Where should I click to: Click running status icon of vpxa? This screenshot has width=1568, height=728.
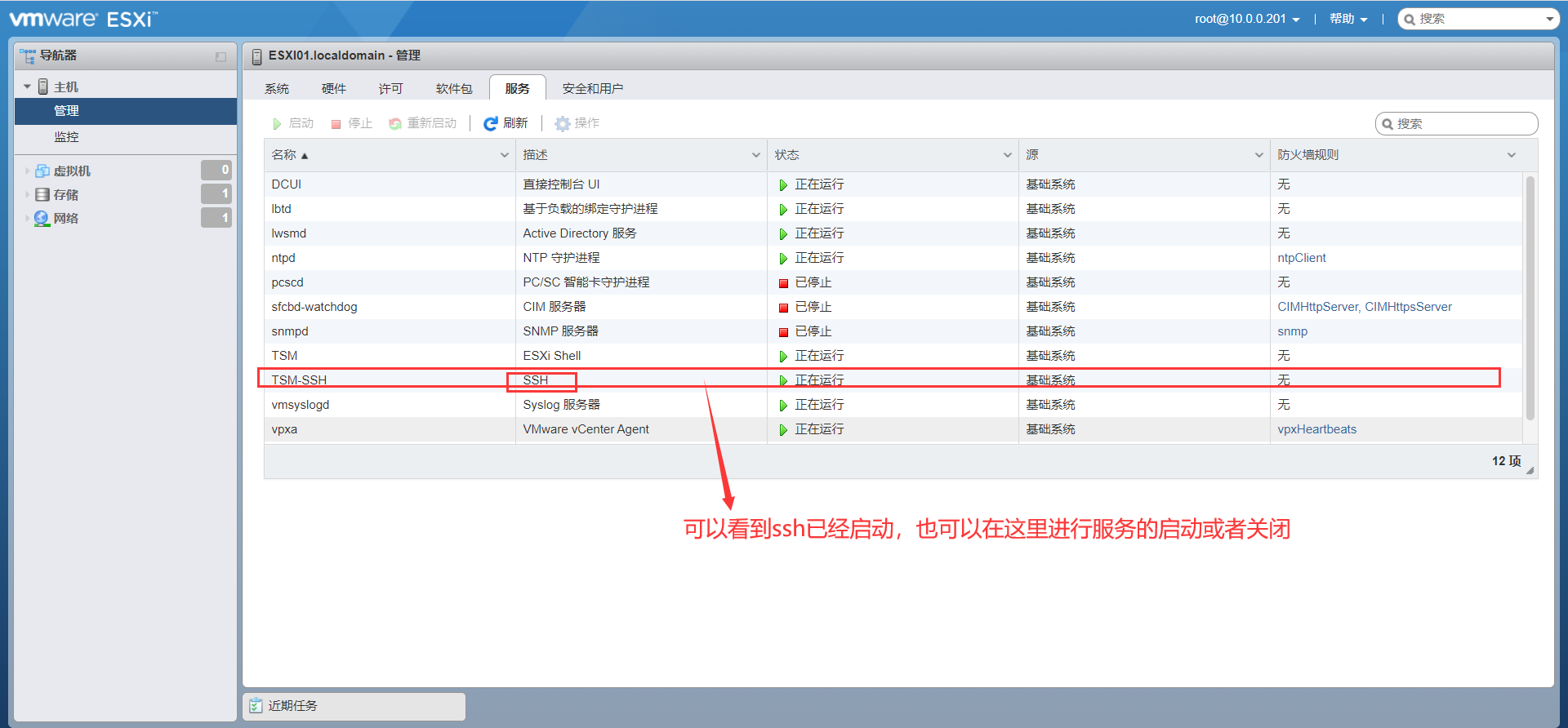783,430
